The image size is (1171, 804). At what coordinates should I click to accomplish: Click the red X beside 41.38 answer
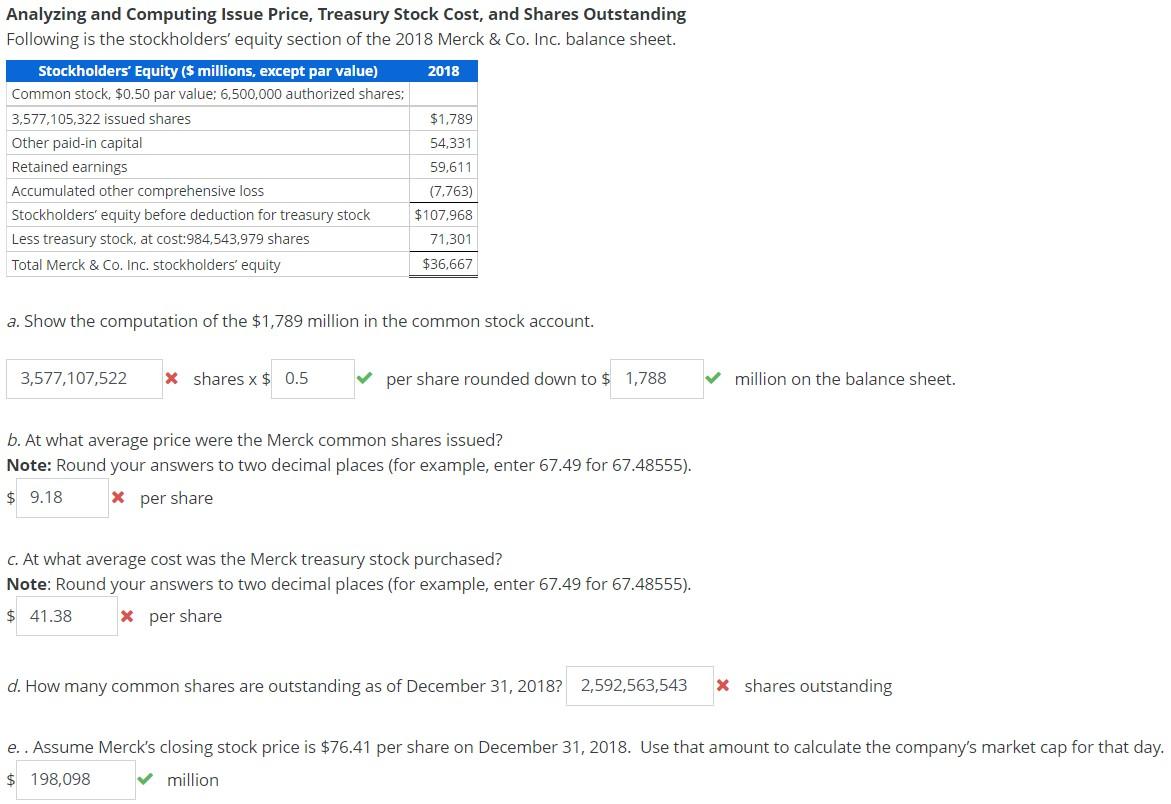click(127, 615)
